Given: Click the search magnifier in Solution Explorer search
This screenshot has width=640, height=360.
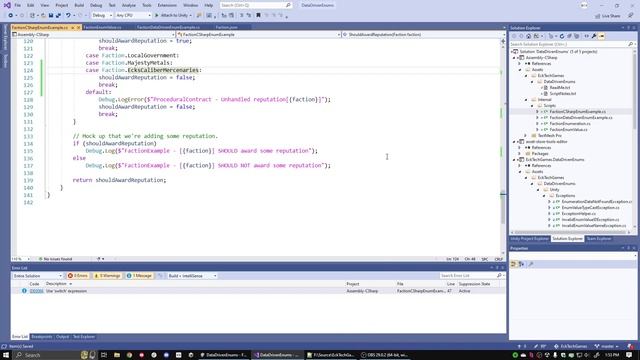Looking at the screenshot, I should [631, 44].
